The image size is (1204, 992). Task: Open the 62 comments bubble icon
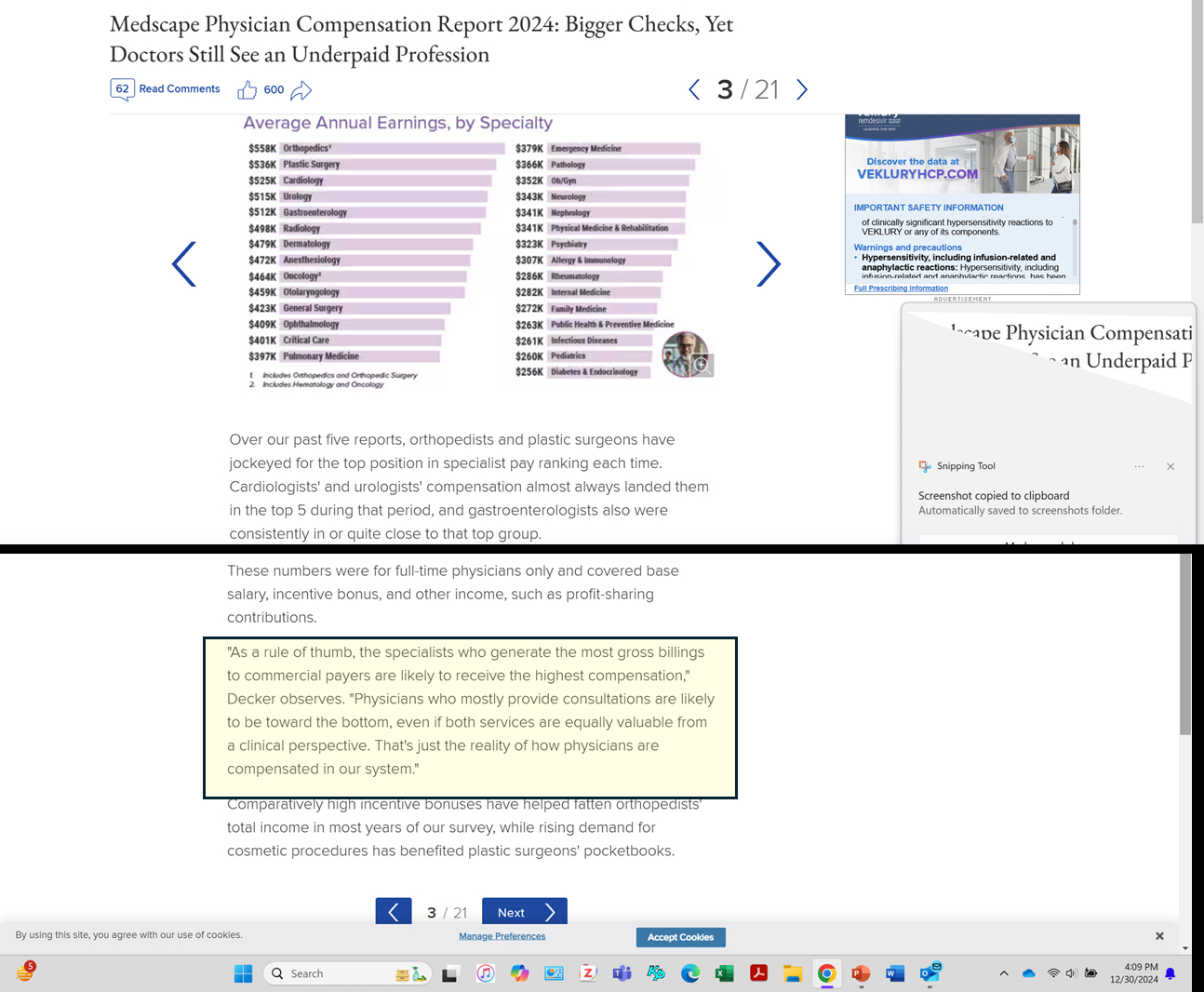click(x=122, y=89)
